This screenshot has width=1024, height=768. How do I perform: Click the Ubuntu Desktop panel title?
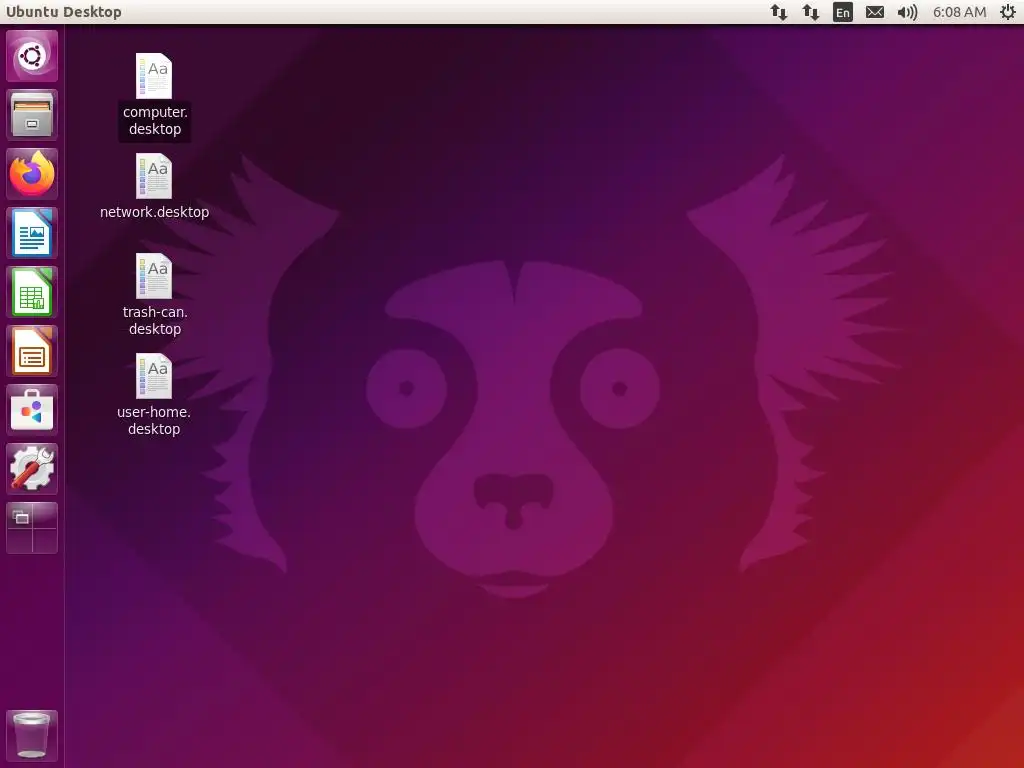(63, 12)
